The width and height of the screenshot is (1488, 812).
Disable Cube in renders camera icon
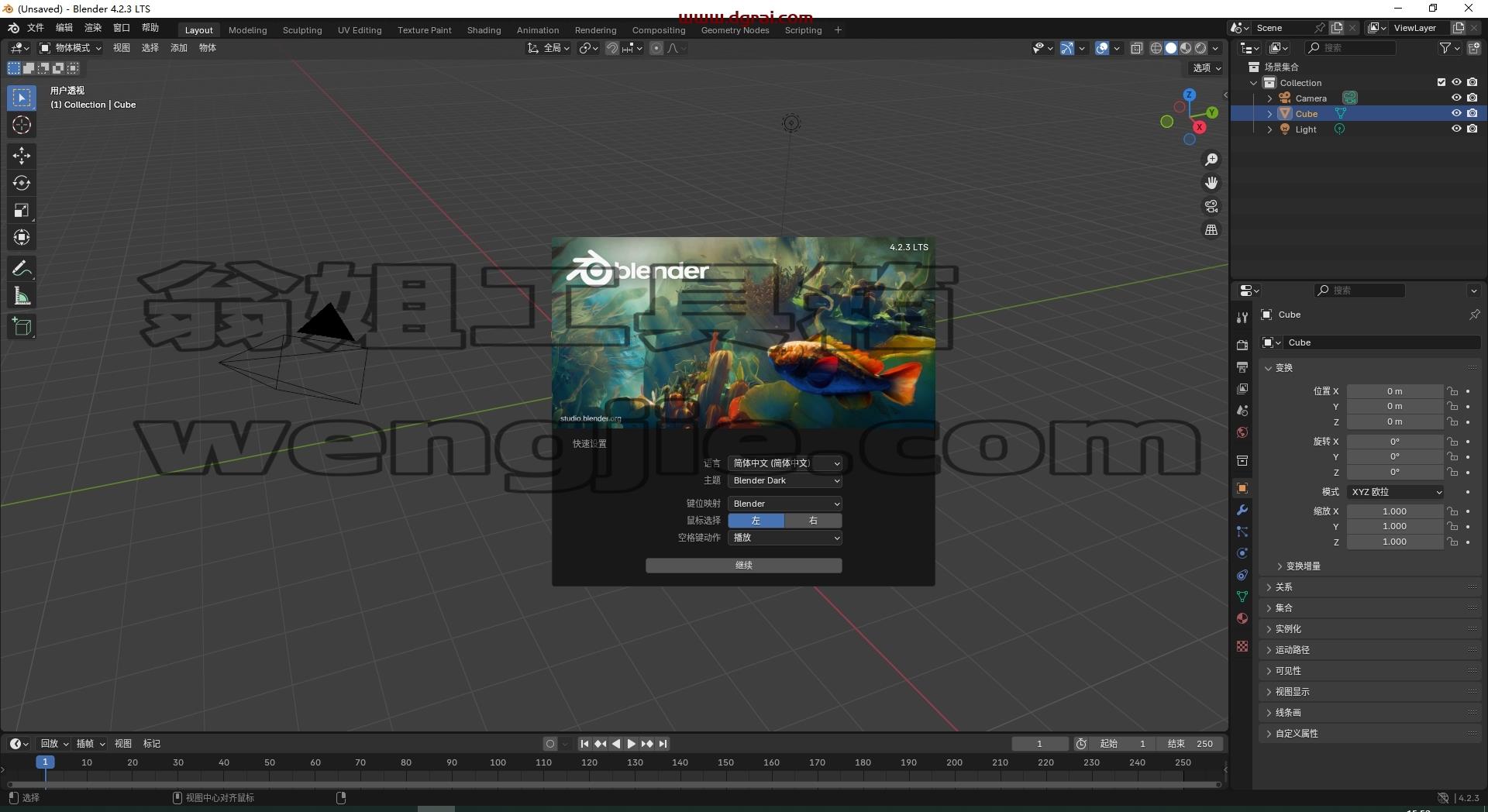click(x=1472, y=113)
